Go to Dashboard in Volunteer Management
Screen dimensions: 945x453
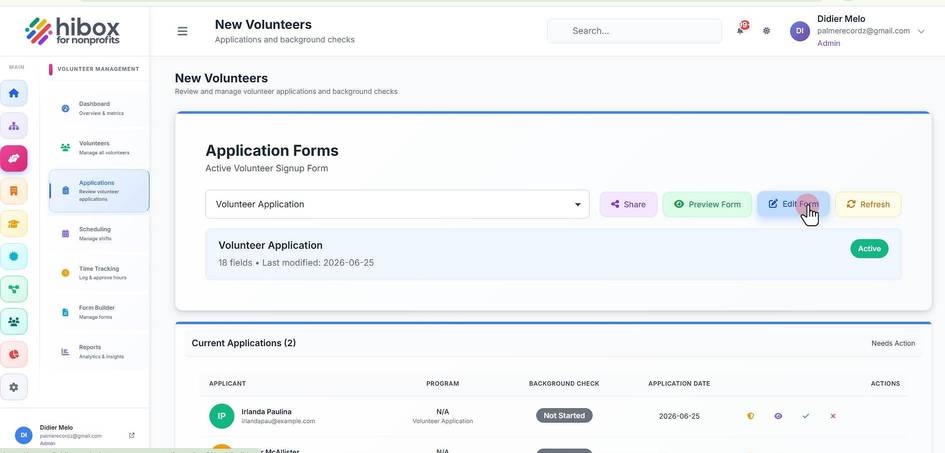click(x=99, y=108)
